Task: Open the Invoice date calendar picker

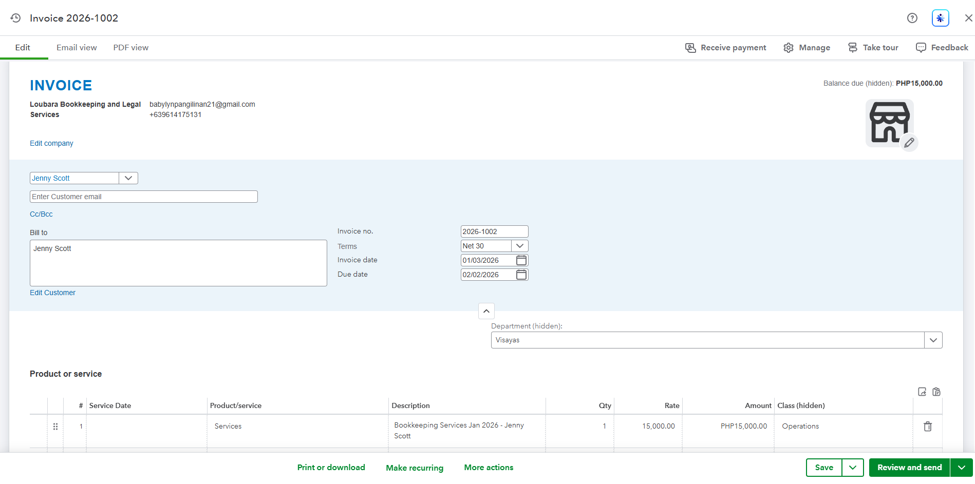Action: click(522, 260)
